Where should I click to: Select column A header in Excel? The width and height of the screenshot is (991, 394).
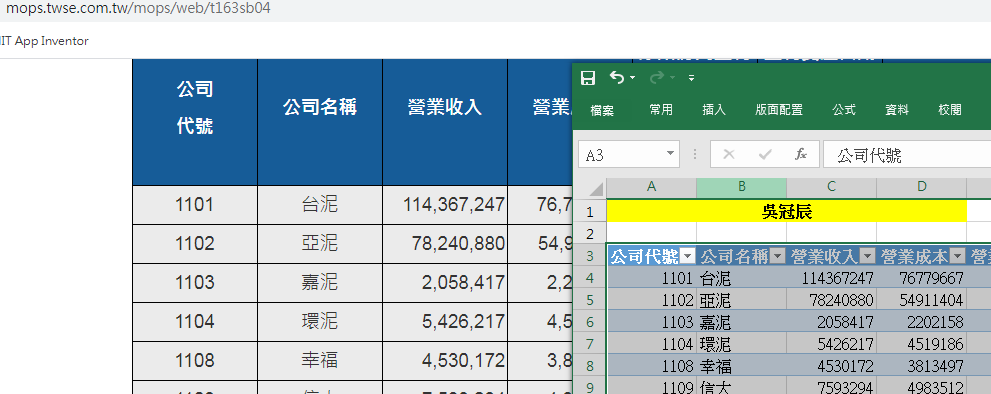(652, 187)
